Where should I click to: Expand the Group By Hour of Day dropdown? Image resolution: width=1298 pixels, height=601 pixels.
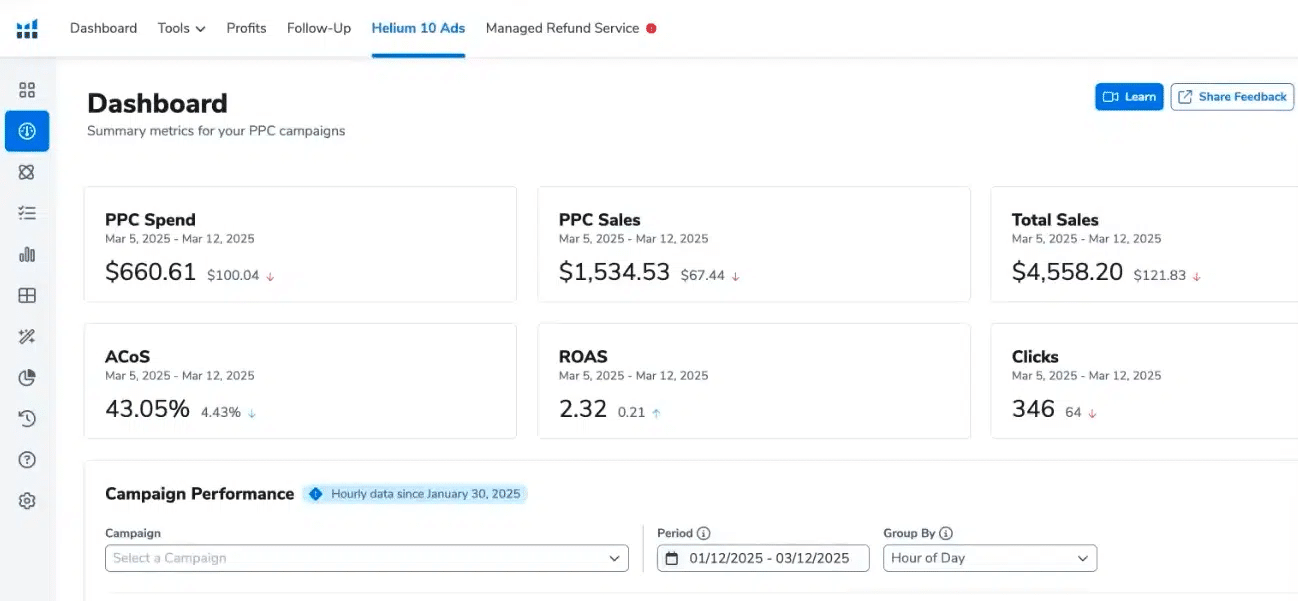(989, 558)
